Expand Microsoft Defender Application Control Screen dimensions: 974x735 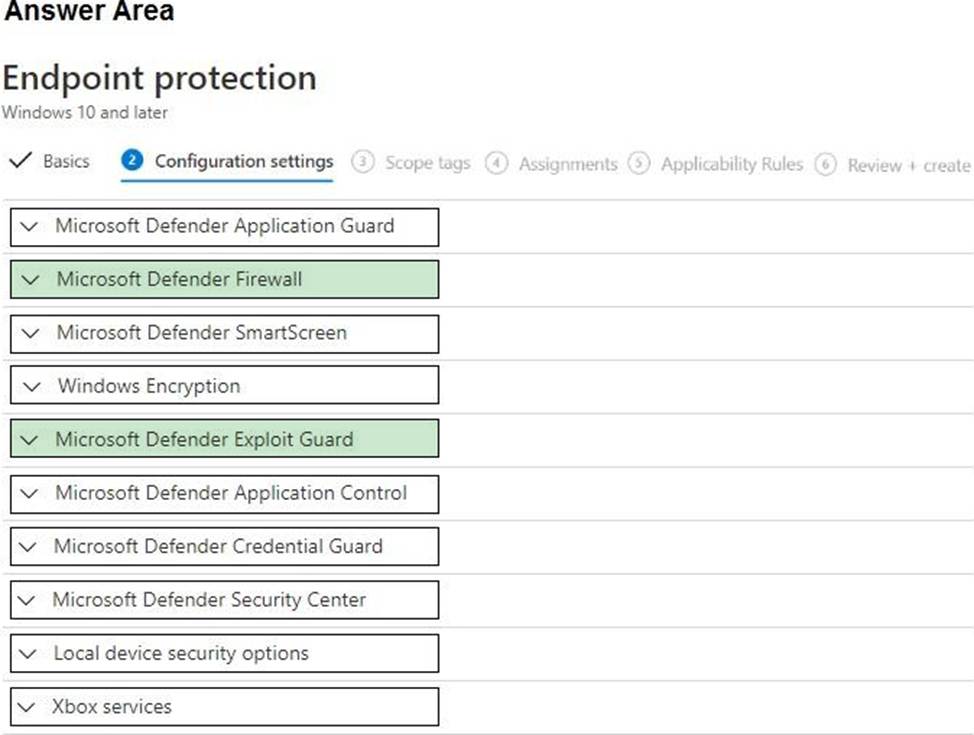click(224, 493)
